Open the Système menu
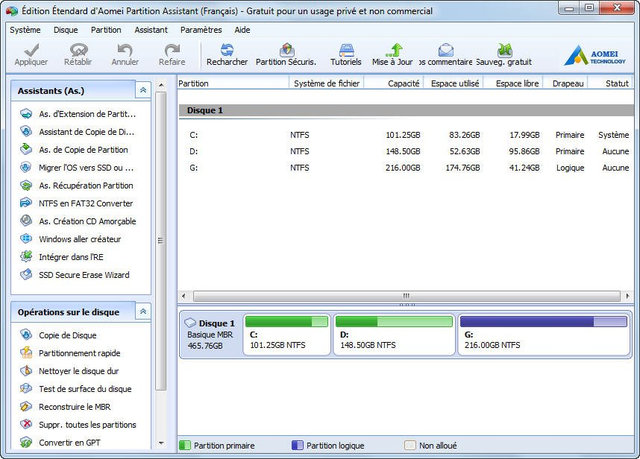The width and height of the screenshot is (640, 459). point(25,30)
